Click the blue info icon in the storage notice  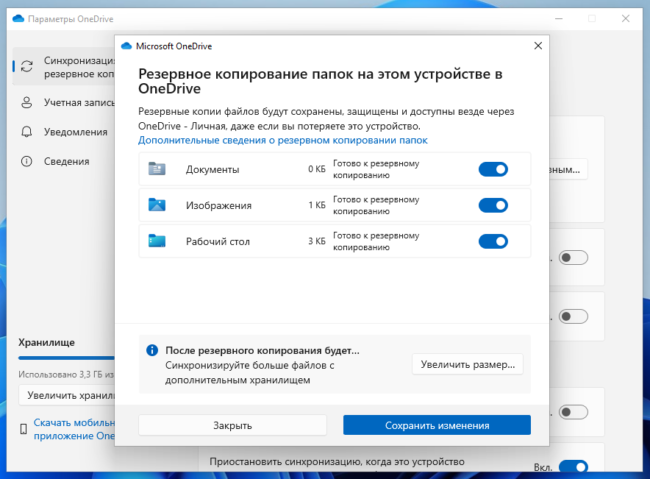152,350
